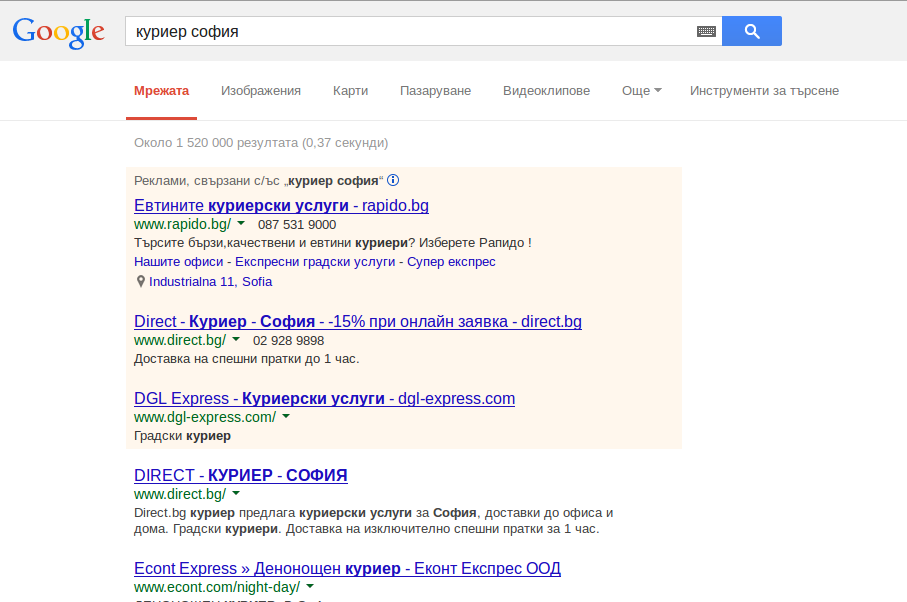Open the on-screen keyboard icon

706,31
